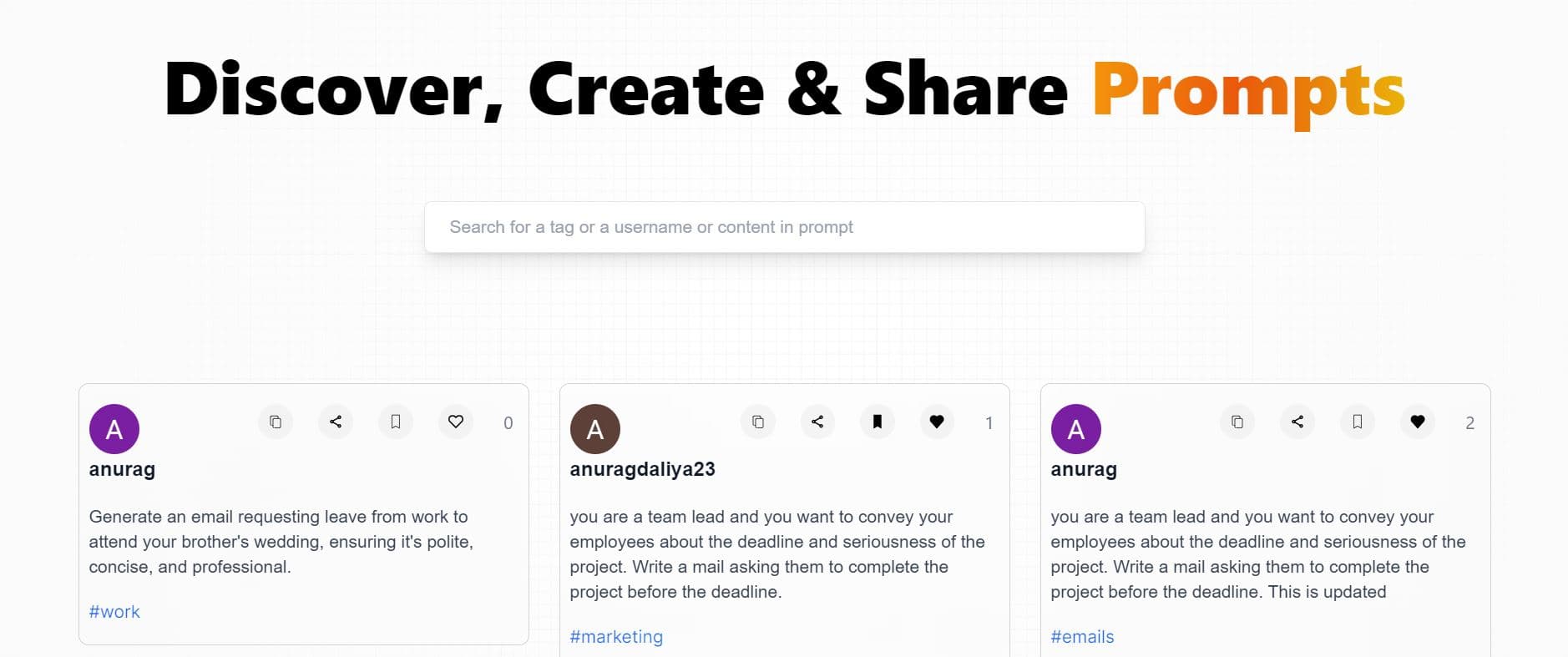Share the #marketing prompt card

(817, 422)
